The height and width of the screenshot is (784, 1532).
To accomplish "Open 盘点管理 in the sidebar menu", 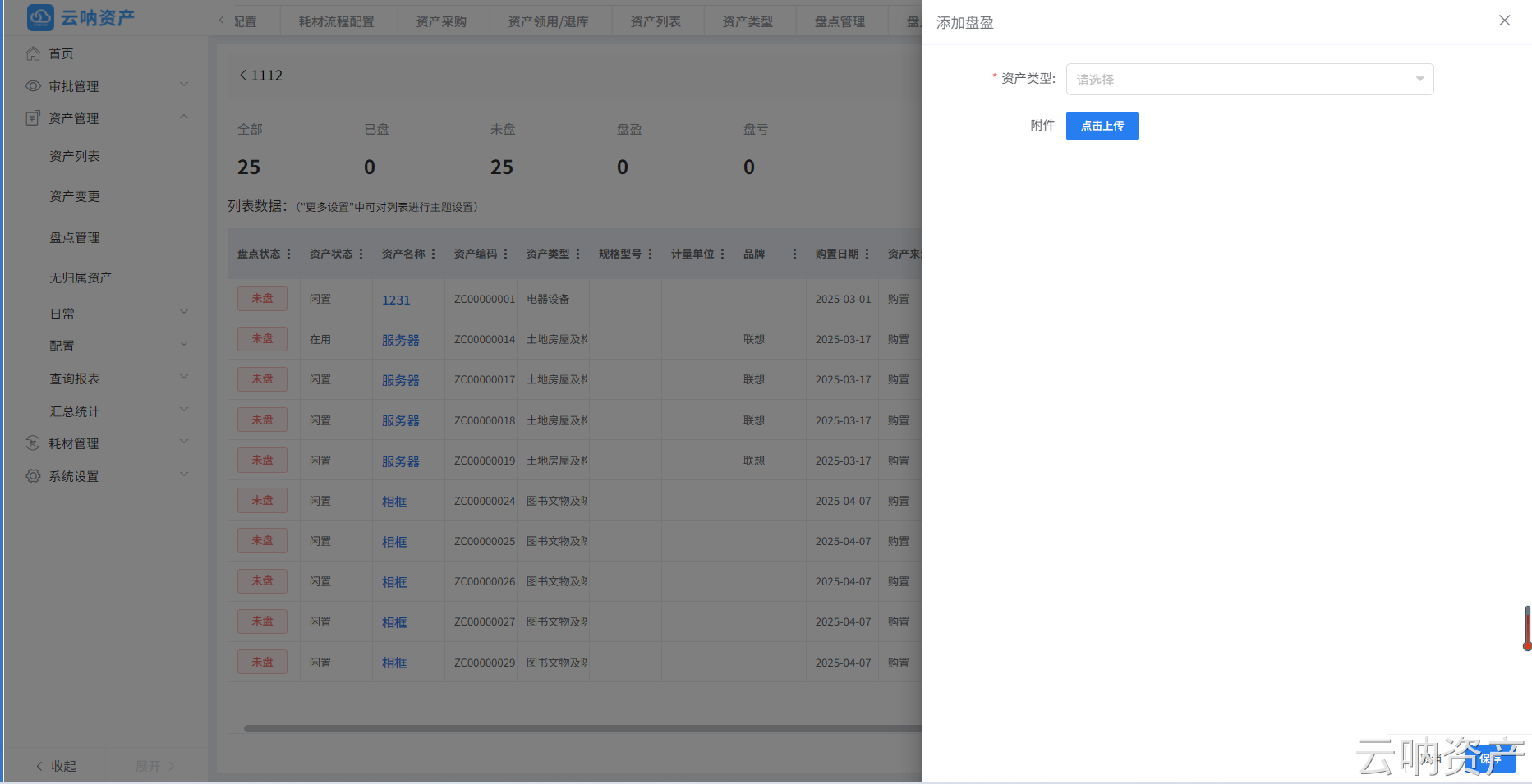I will pyautogui.click(x=75, y=237).
